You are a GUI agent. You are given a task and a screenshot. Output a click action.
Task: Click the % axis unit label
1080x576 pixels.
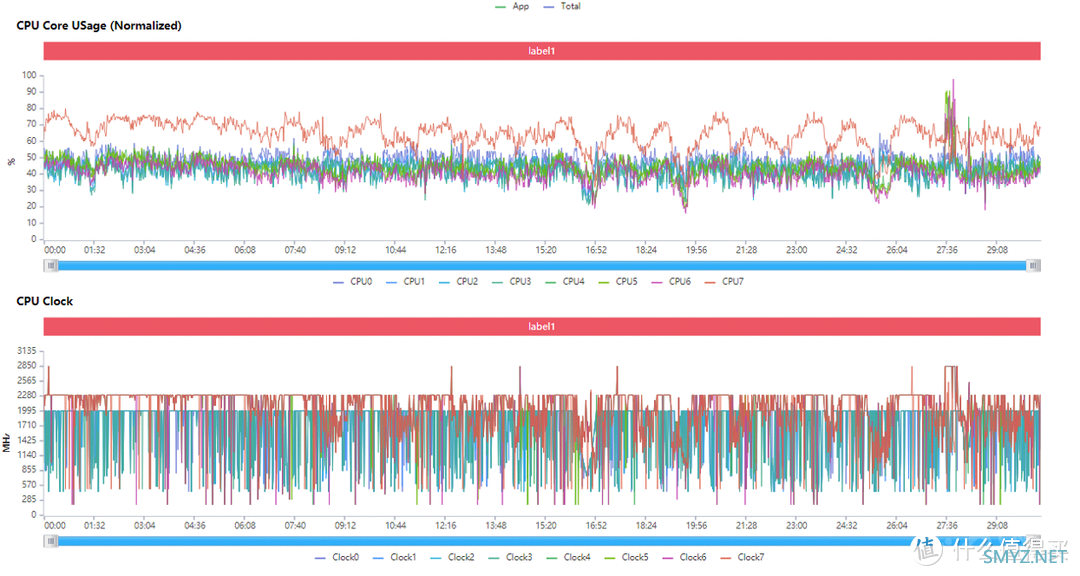pos(11,162)
